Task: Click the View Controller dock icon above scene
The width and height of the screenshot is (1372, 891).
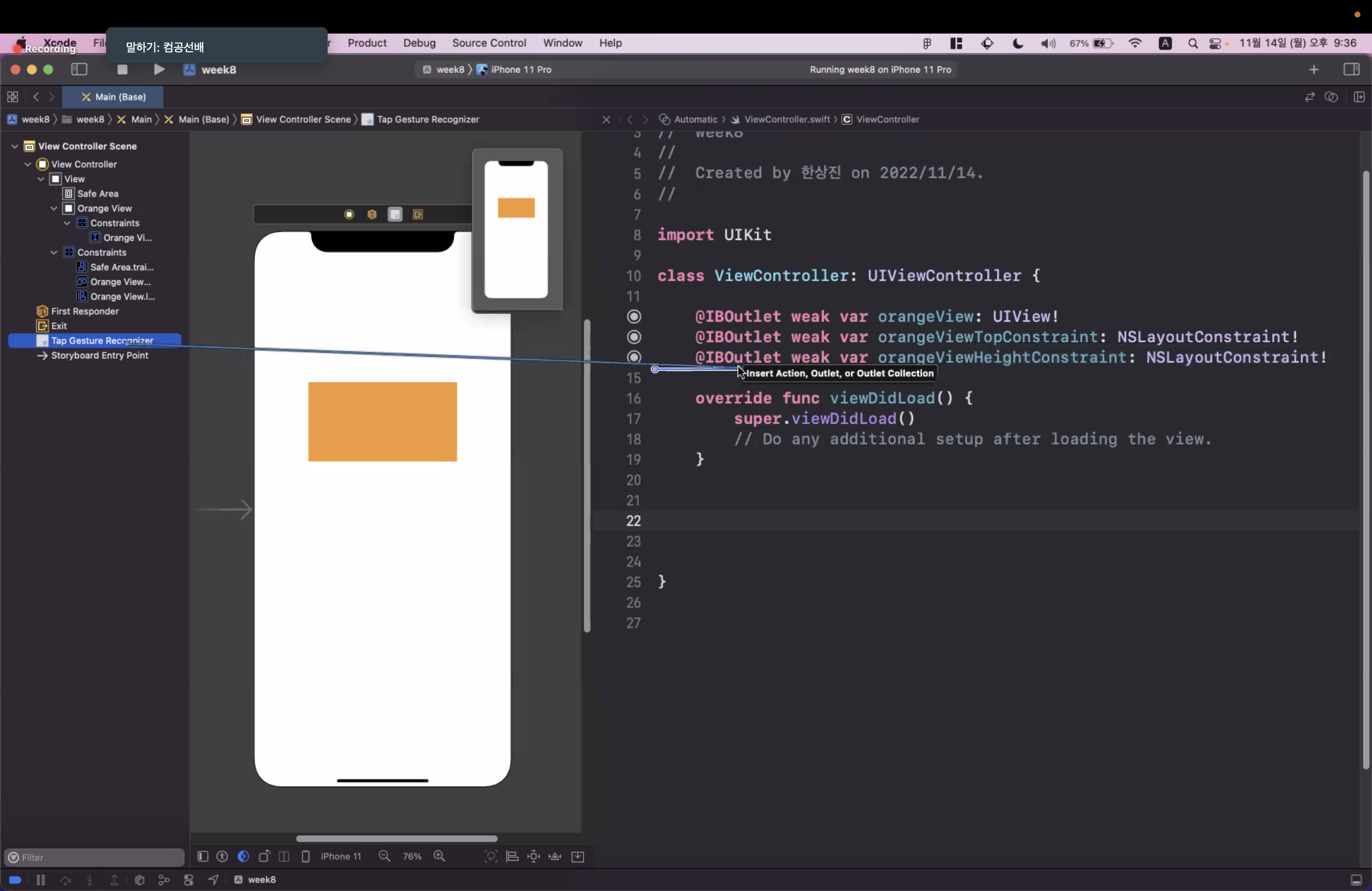Action: 349,215
